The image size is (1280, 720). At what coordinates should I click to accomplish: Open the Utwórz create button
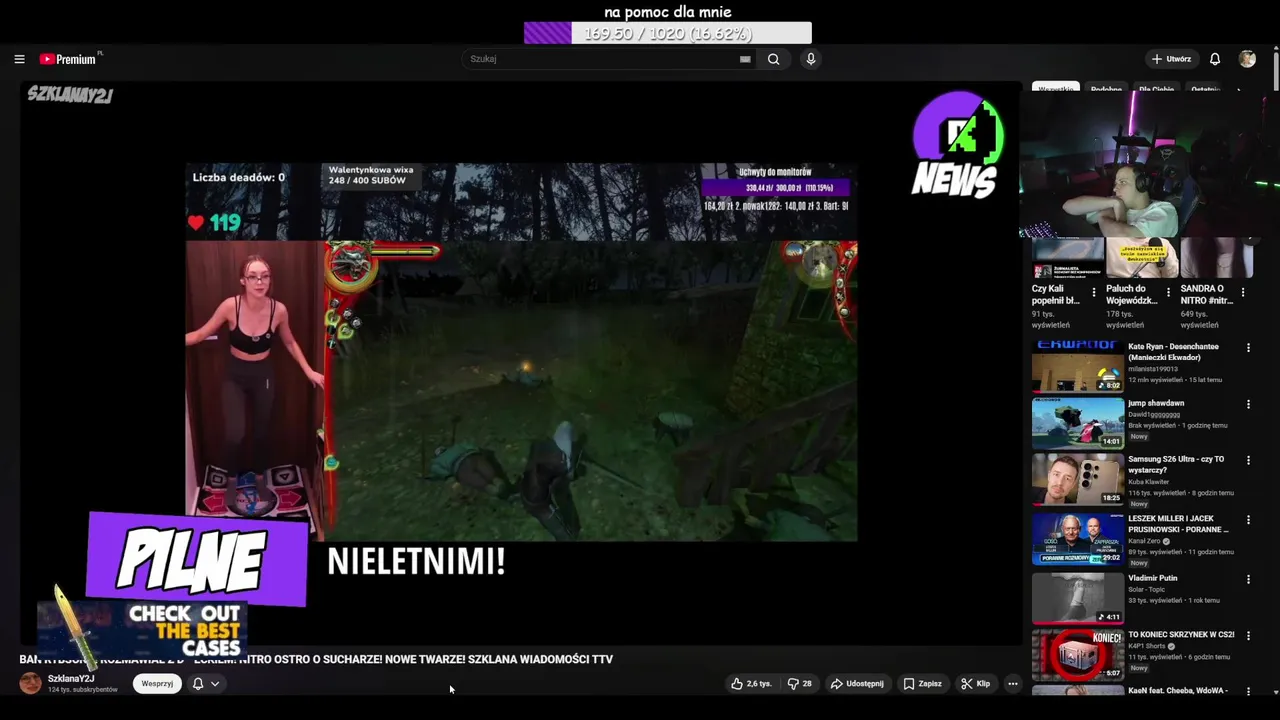1171,59
